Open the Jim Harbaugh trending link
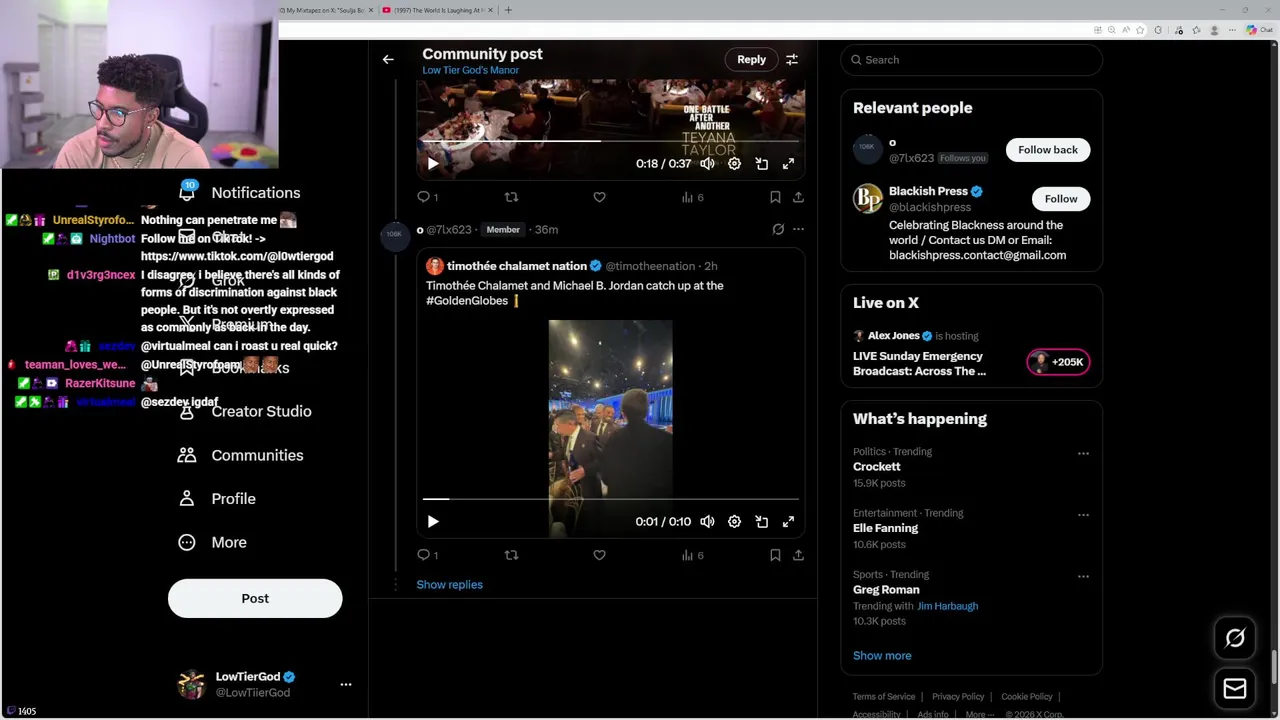The width and height of the screenshot is (1280, 720). pyautogui.click(x=947, y=606)
